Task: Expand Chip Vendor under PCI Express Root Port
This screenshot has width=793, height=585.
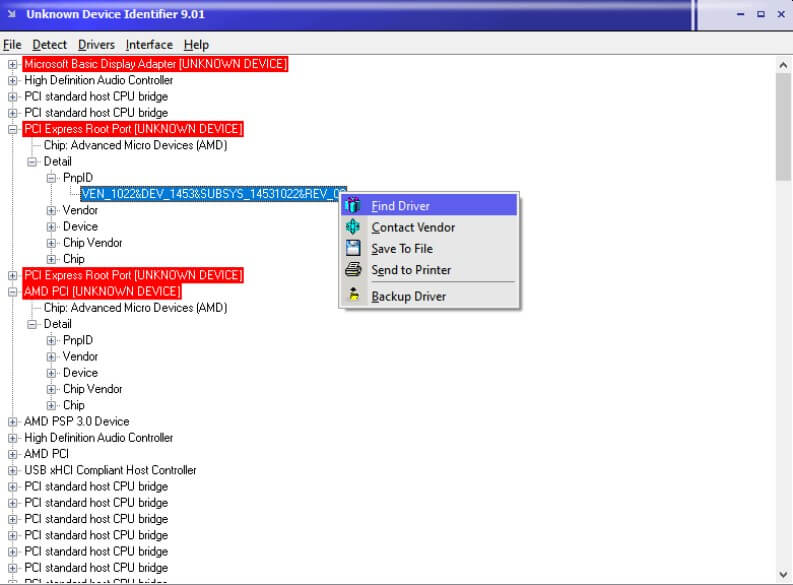Action: click(51, 243)
